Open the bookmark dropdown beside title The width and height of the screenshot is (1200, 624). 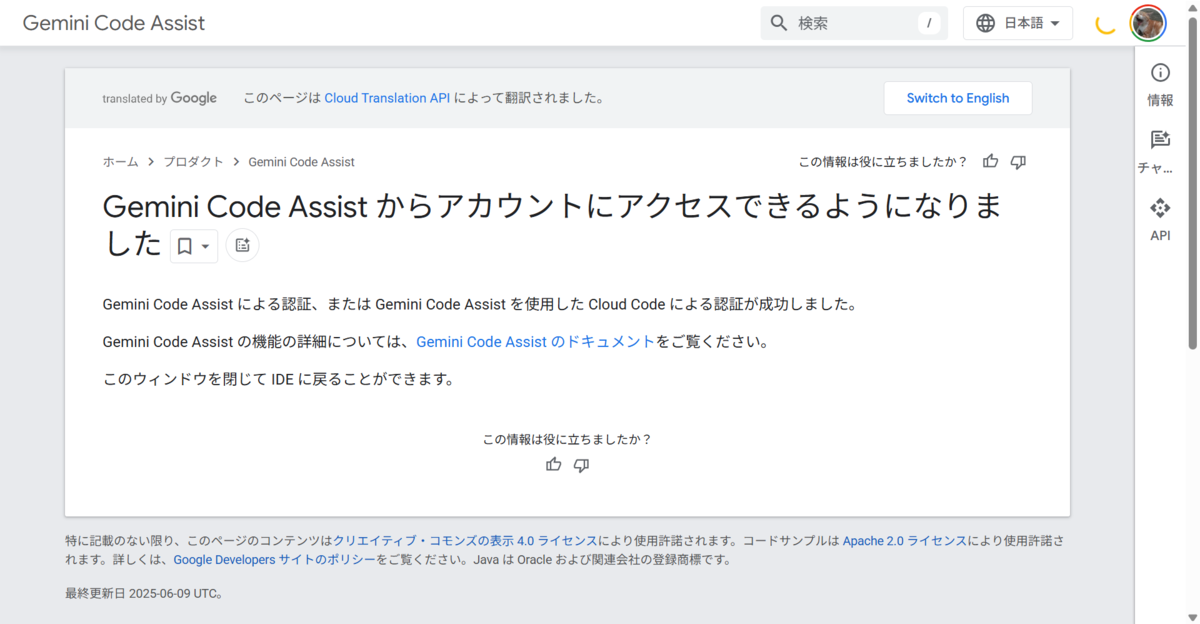[x=194, y=246]
